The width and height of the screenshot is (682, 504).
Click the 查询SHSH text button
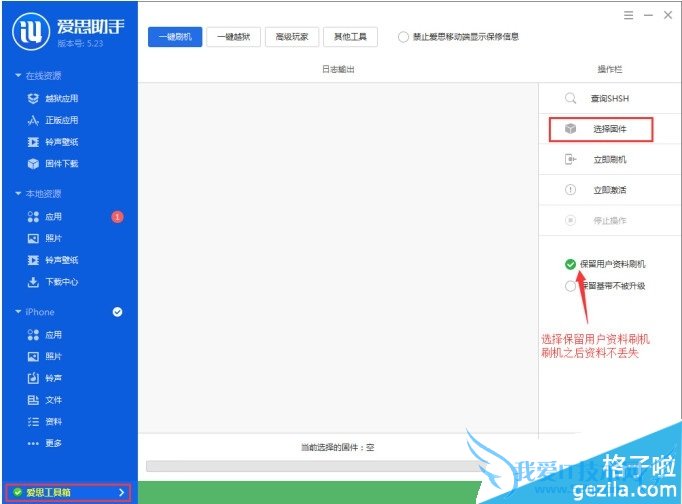[610, 98]
